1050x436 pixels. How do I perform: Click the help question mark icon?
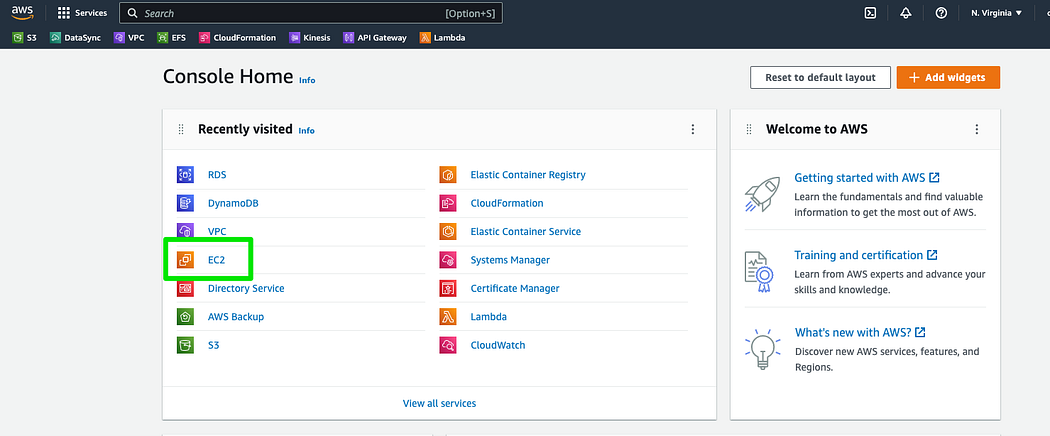coord(941,13)
